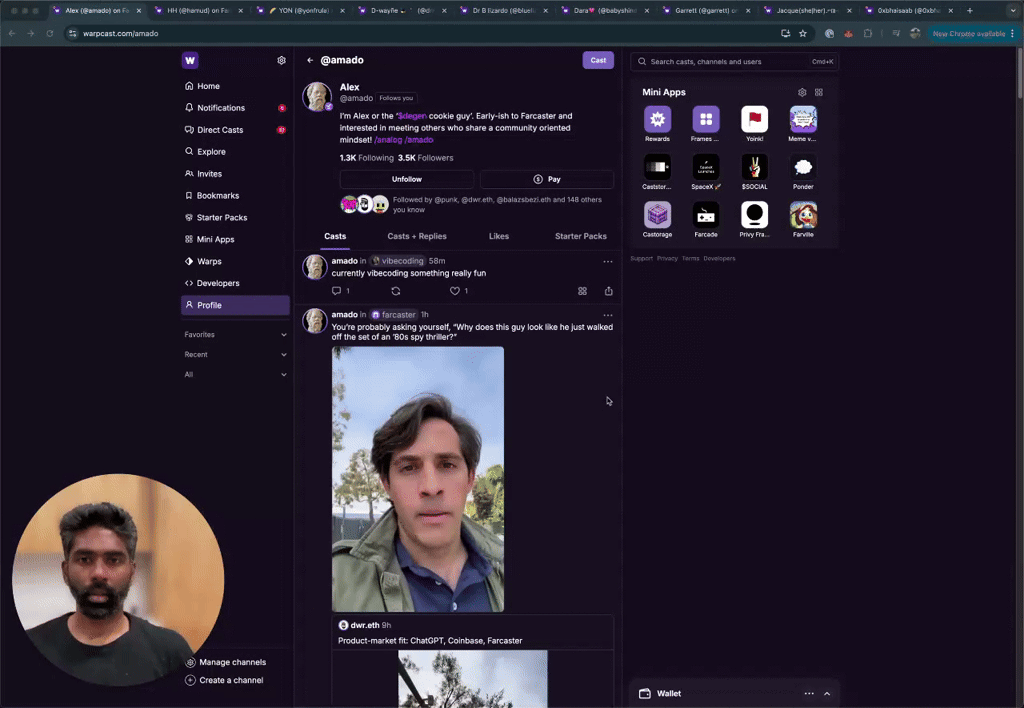Open frames icon on the vibecoding cast

[x=583, y=291]
